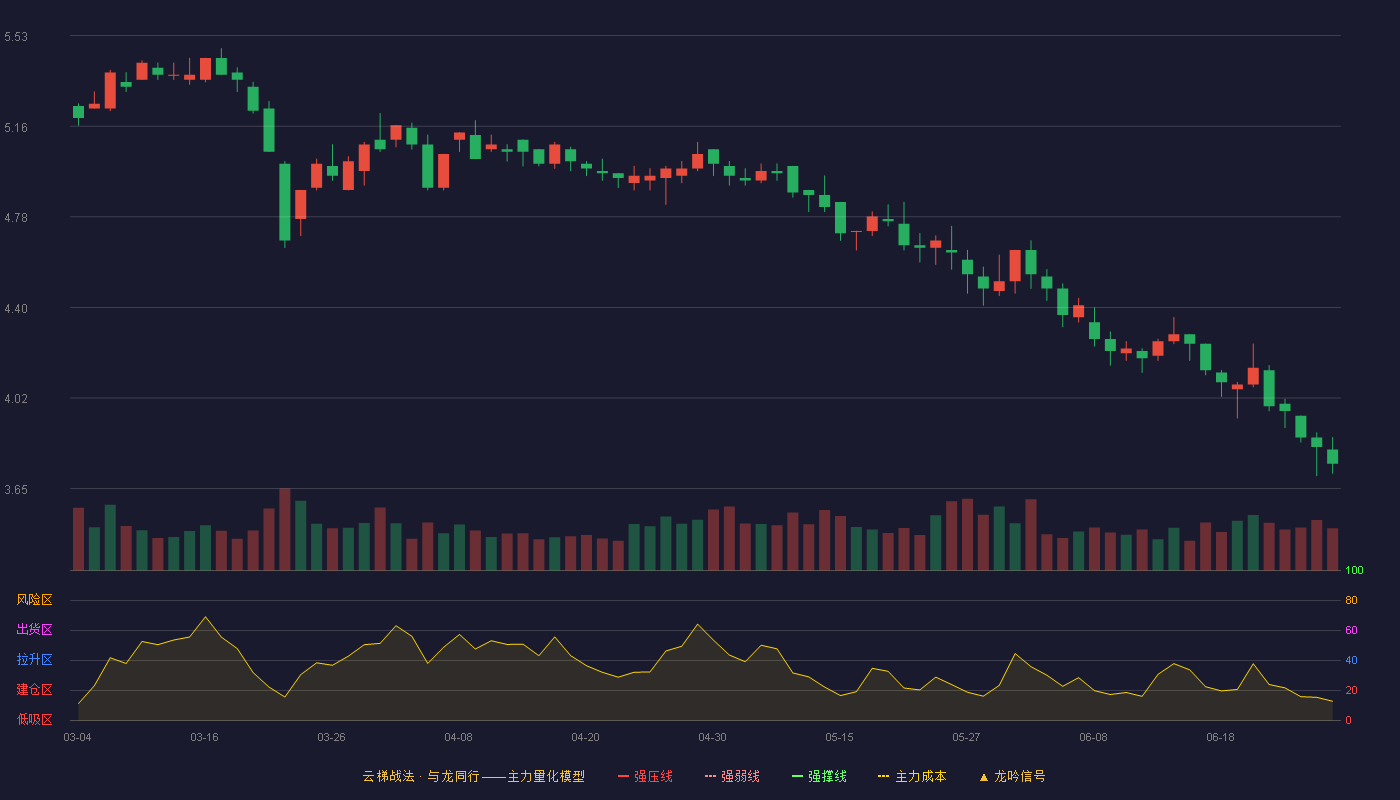Image resolution: width=1400 pixels, height=800 pixels.
Task: Click the 4.02 price axis label
Action: pyautogui.click(x=16, y=399)
